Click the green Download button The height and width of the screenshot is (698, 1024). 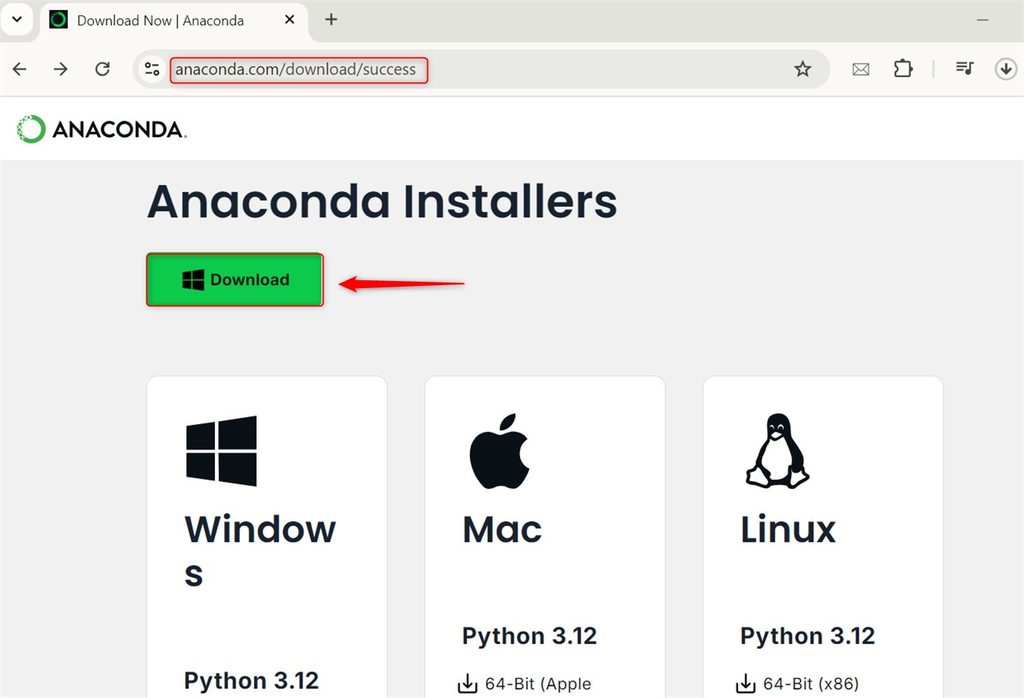[235, 279]
